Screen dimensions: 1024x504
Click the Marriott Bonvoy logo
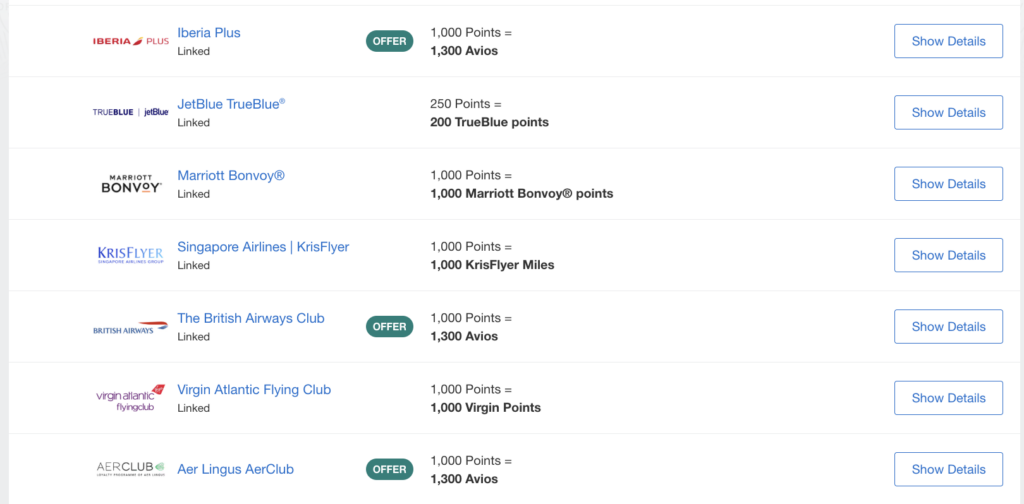click(131, 184)
